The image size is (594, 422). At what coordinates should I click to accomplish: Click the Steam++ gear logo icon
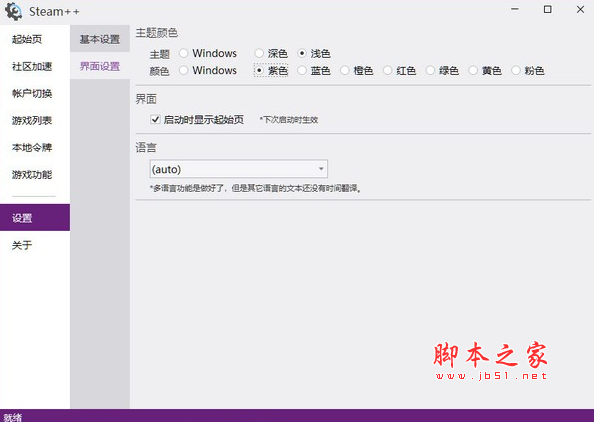point(14,11)
